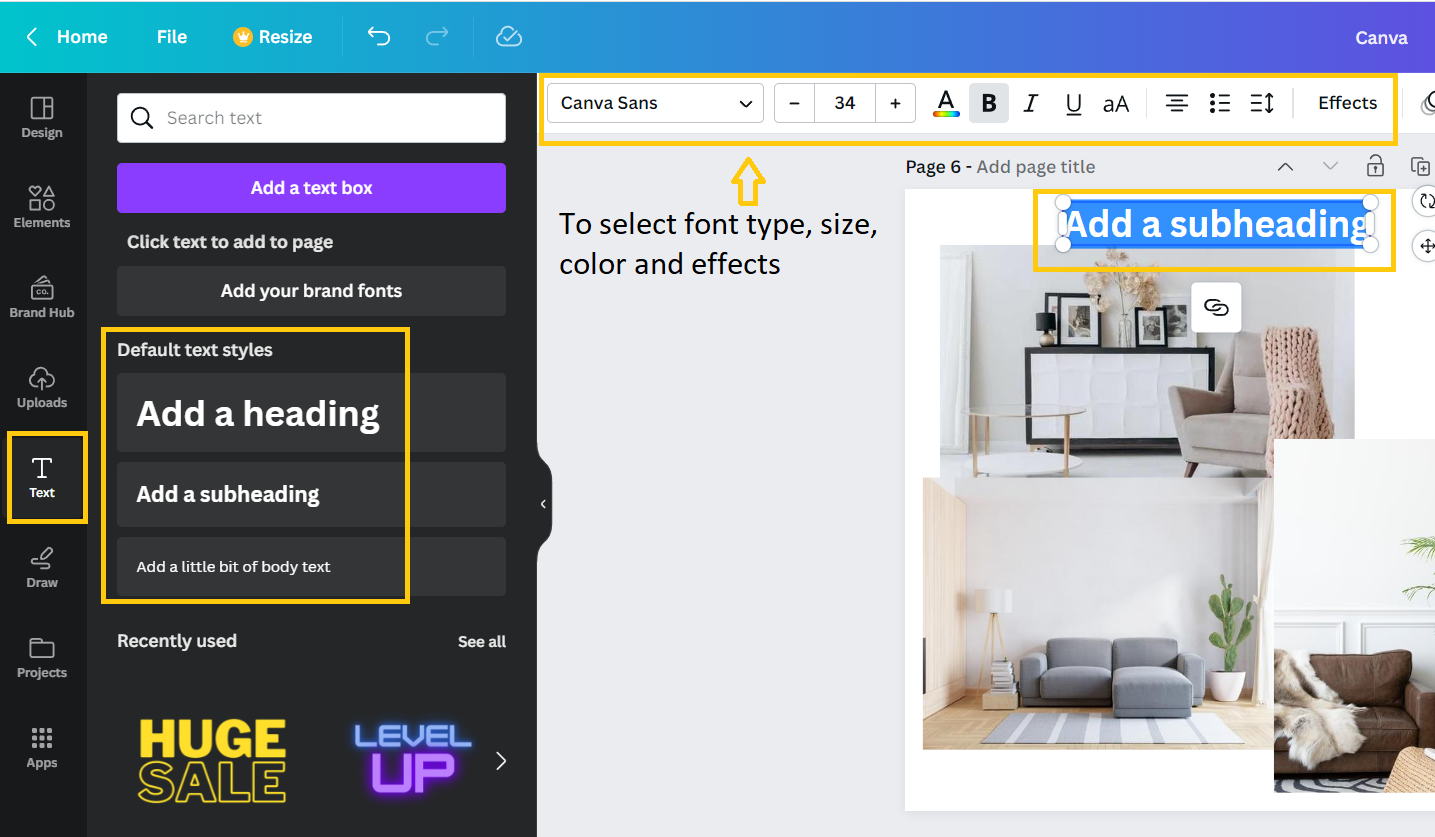Decrease font size with minus button
Screen dimensions: 1435x837
[x=795, y=103]
